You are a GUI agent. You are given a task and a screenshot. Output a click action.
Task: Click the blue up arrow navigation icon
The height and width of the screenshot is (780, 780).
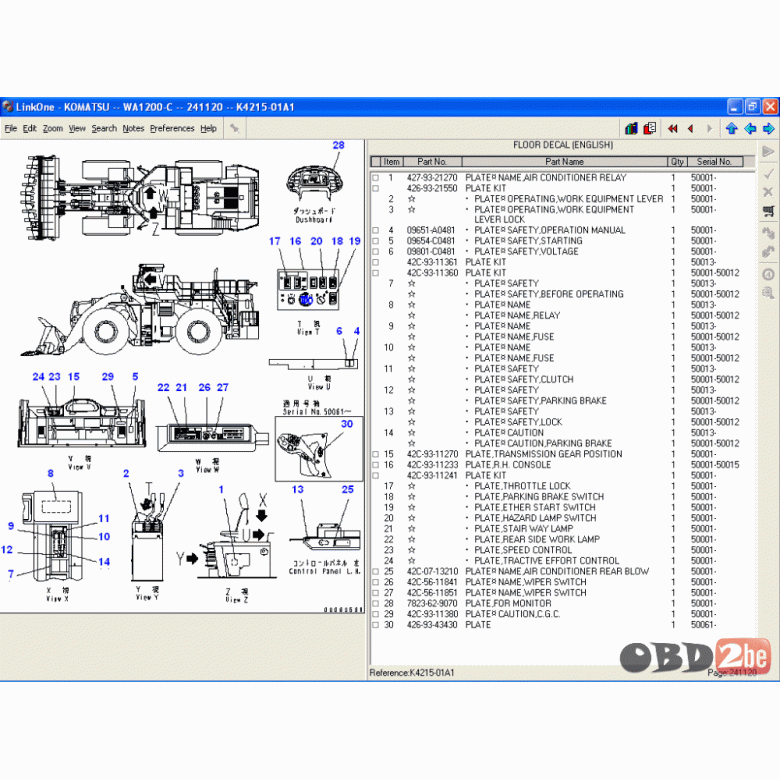(x=731, y=129)
